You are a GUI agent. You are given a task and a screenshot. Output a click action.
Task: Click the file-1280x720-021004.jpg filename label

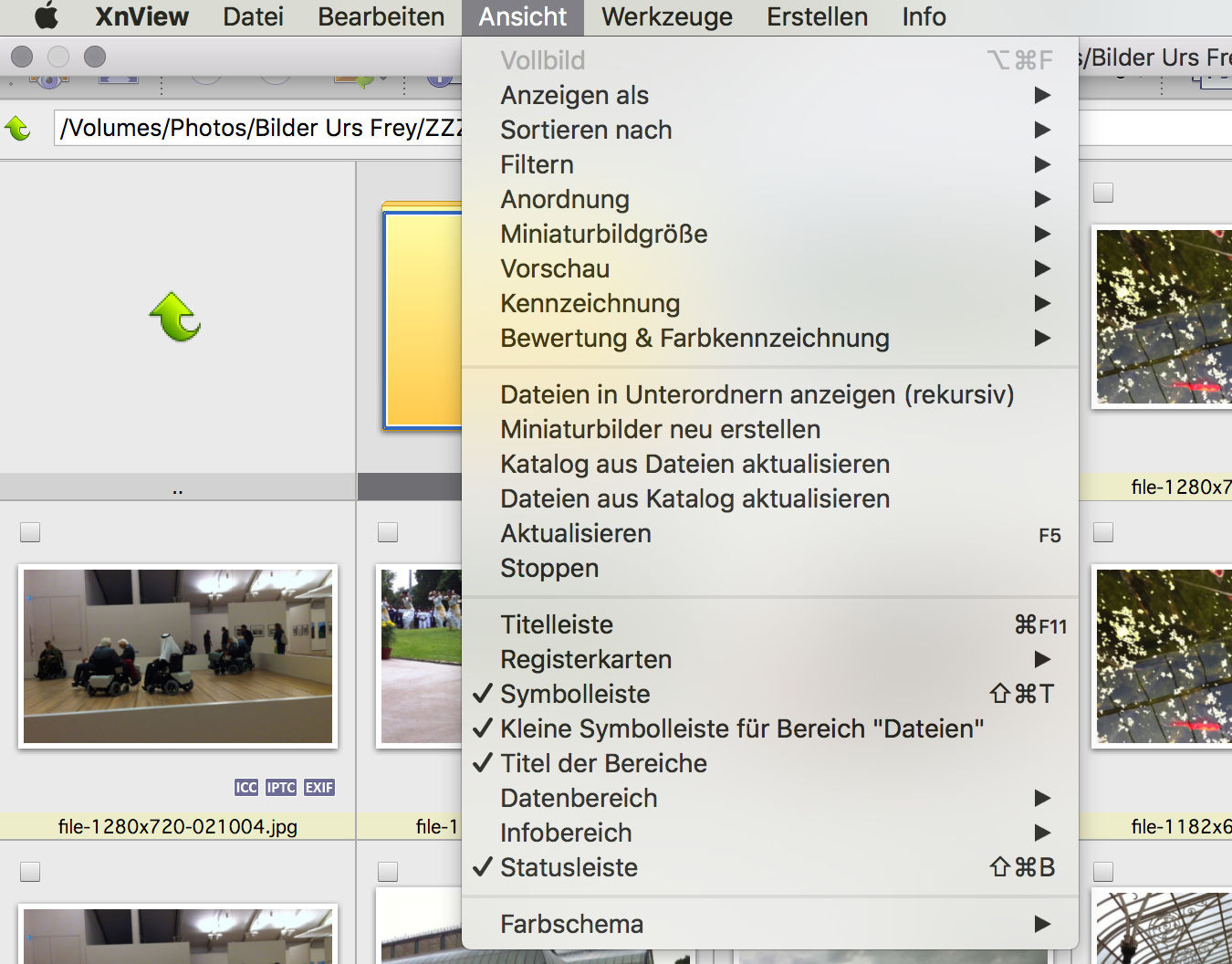point(178,826)
